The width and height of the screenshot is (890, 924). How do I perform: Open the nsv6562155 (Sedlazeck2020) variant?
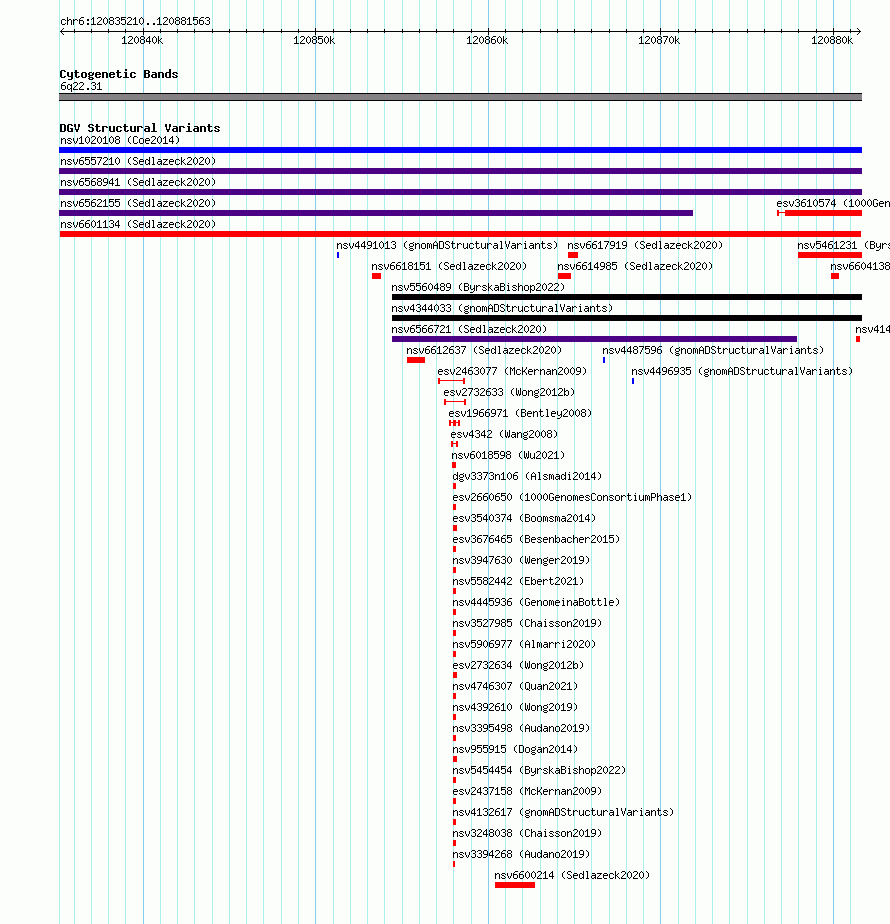pos(138,203)
